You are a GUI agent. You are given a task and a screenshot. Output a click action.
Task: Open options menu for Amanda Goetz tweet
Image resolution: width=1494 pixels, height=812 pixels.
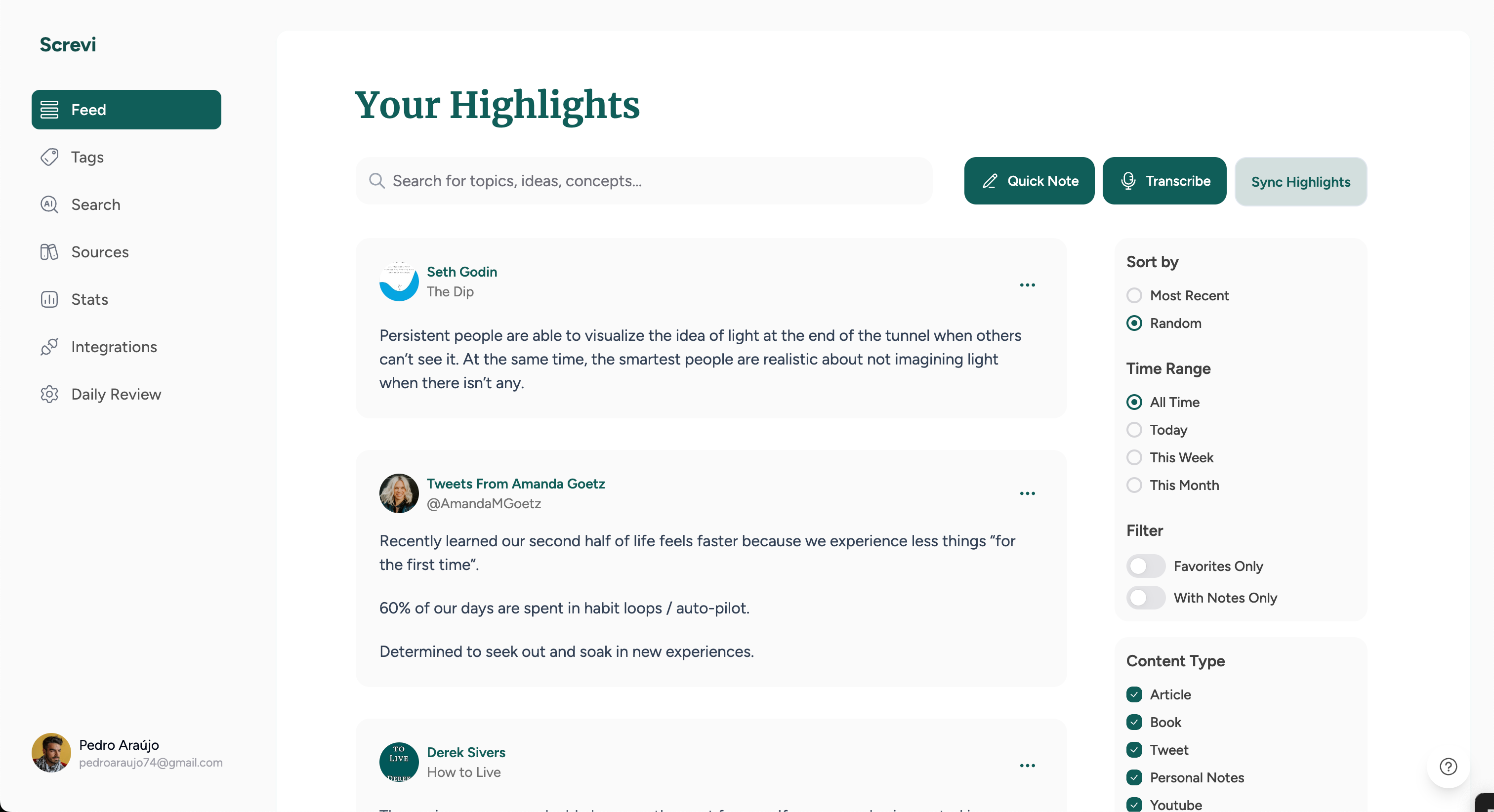point(1027,493)
